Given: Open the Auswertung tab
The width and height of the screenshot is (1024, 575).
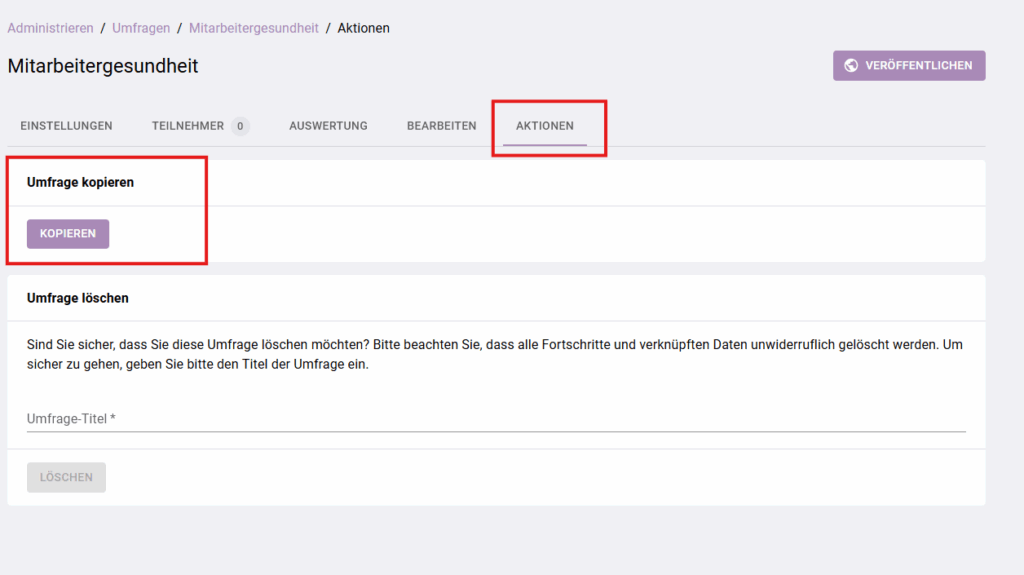Looking at the screenshot, I should click(x=328, y=126).
